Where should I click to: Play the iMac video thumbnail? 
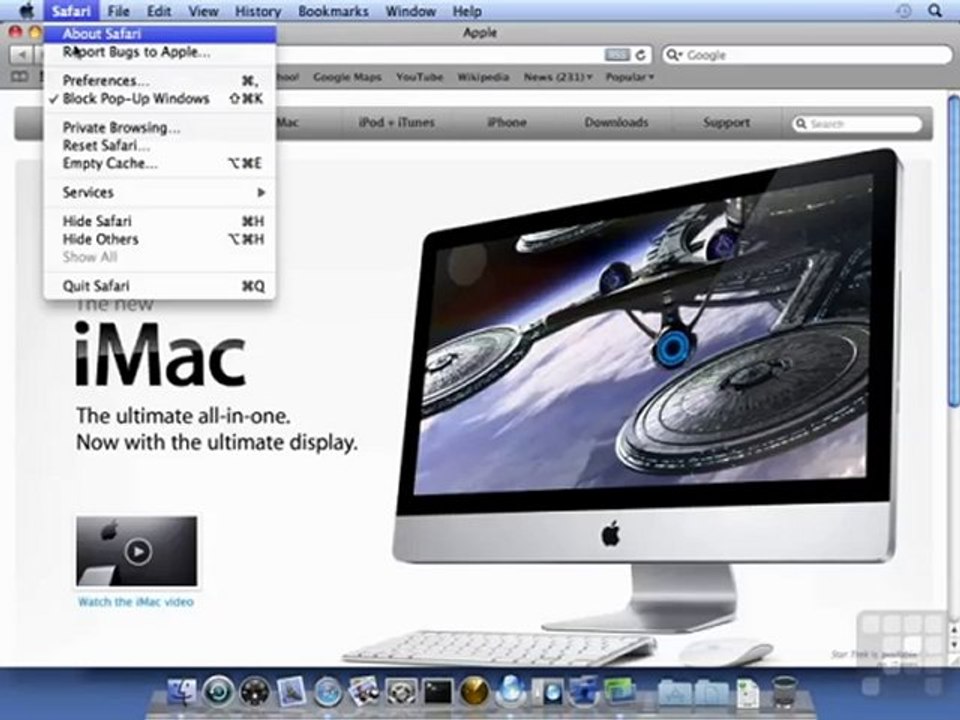coord(137,551)
